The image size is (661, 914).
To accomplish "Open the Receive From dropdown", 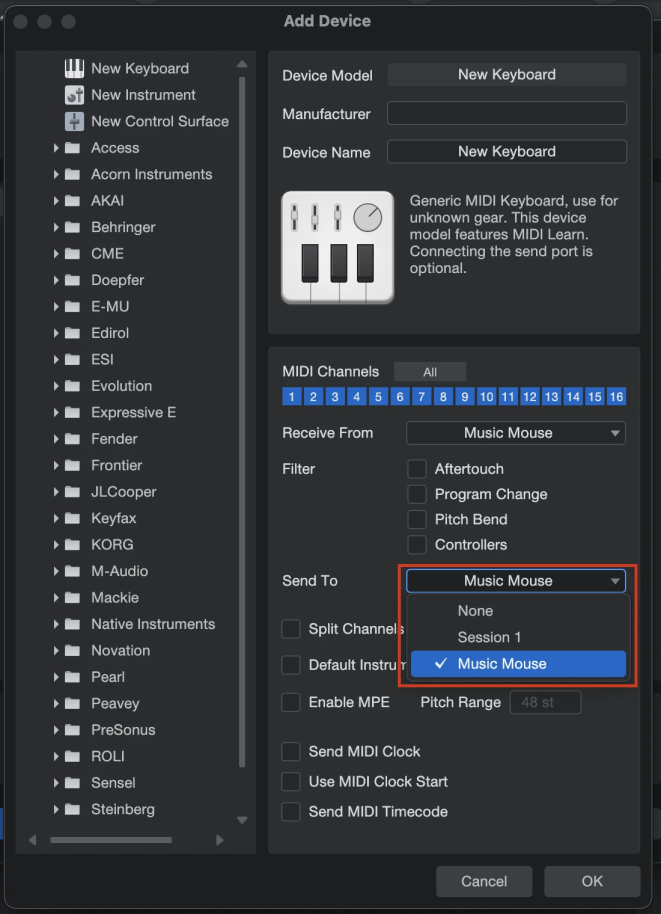I will pos(515,433).
